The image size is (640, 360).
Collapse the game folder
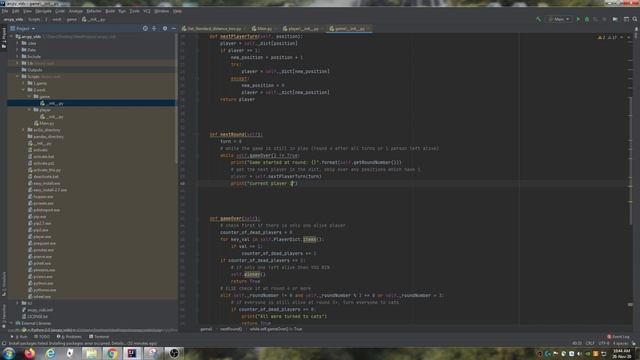(x=30, y=97)
